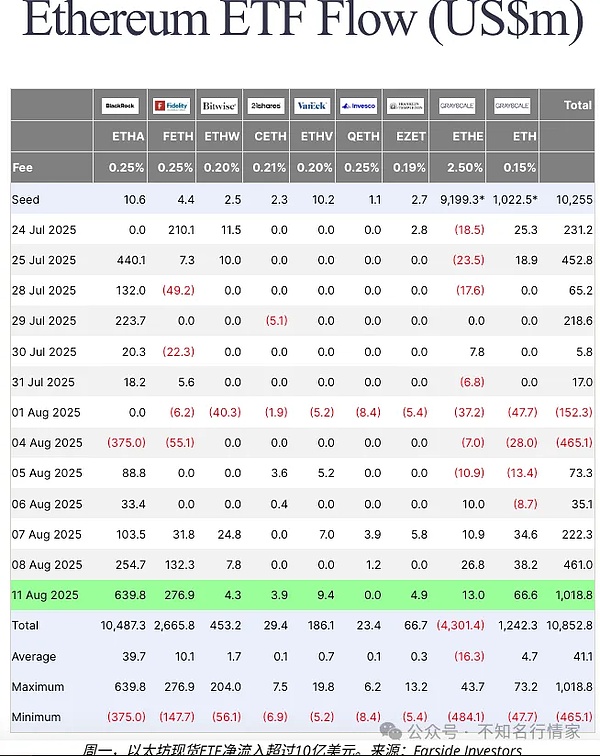Select the Grayscale logo above ETHE
Image resolution: width=600 pixels, height=756 pixels.
click(459, 105)
